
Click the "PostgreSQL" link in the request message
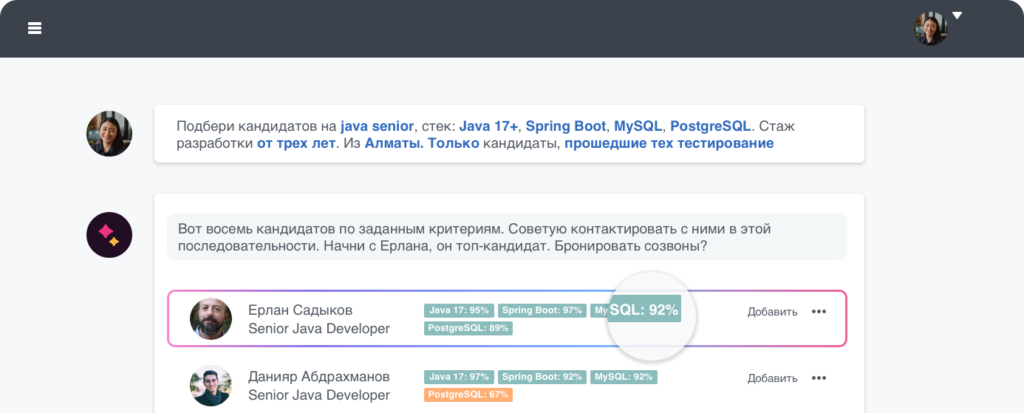(713, 126)
